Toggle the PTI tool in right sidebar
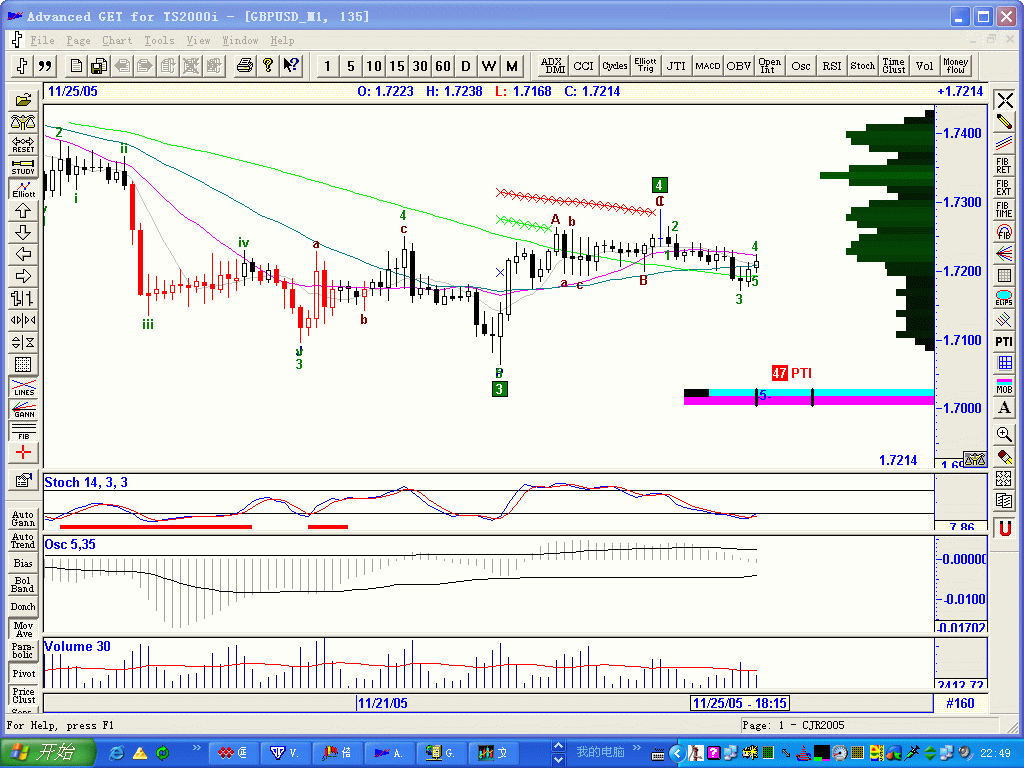1024x768 pixels. (1004, 342)
